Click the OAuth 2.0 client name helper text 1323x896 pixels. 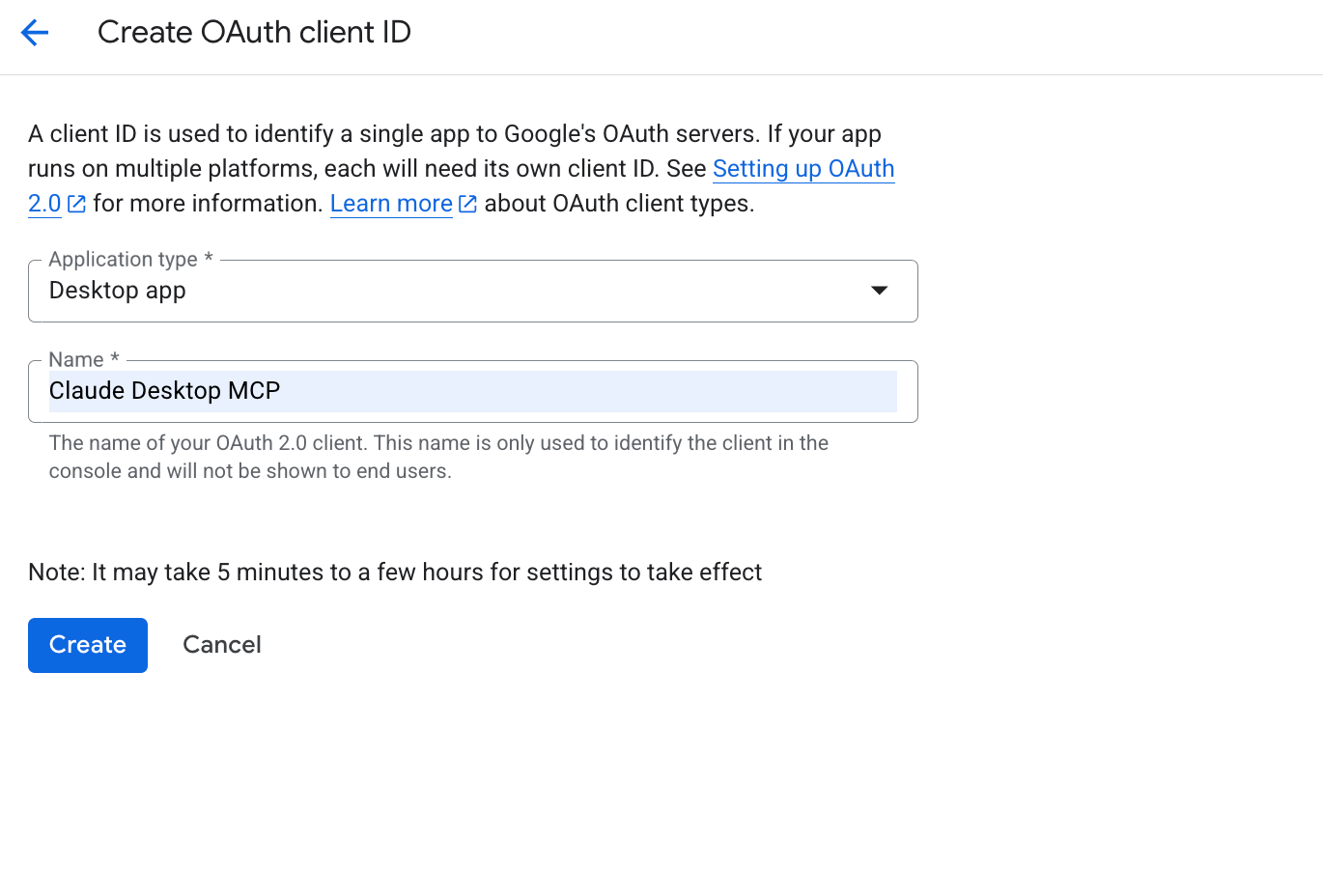point(438,457)
